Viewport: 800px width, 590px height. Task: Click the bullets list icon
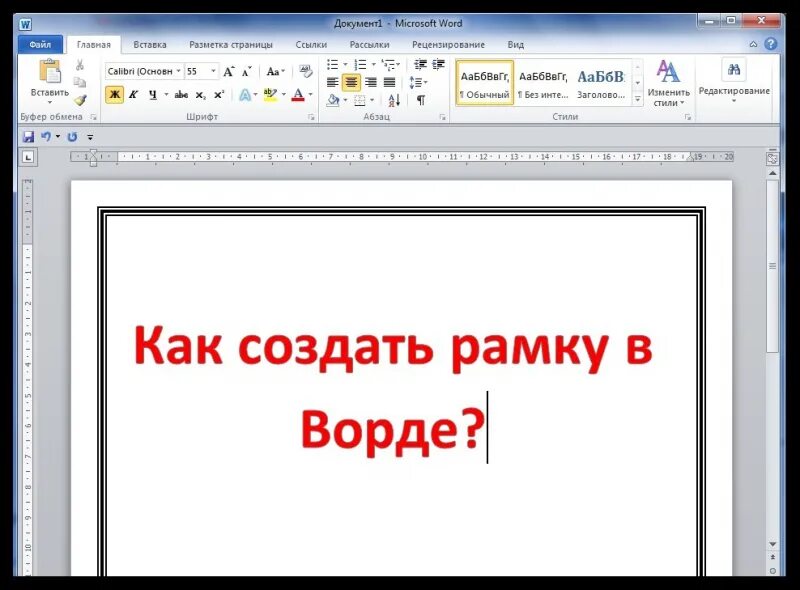click(x=333, y=65)
